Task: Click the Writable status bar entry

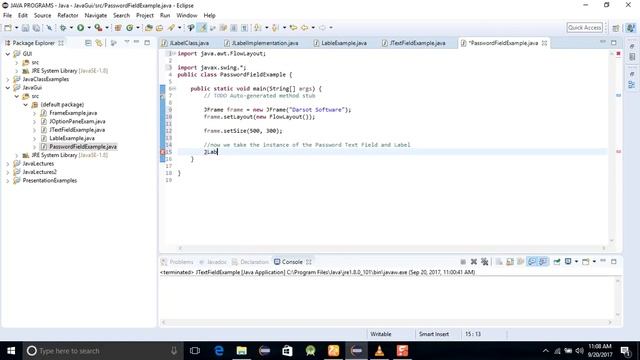Action: [380, 334]
